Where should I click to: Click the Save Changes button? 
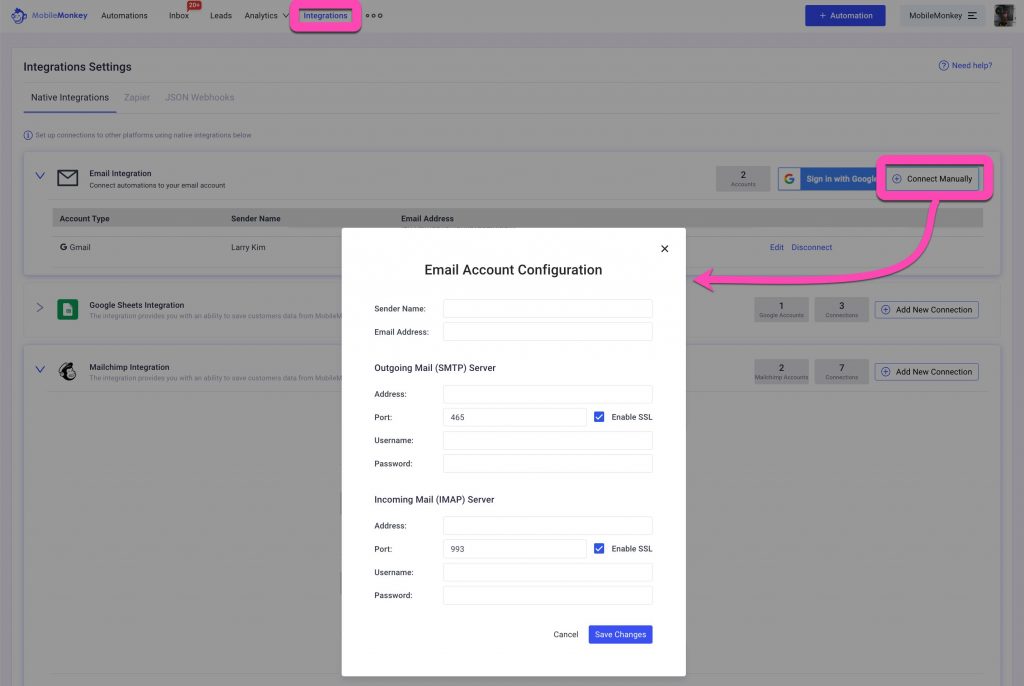(x=620, y=634)
